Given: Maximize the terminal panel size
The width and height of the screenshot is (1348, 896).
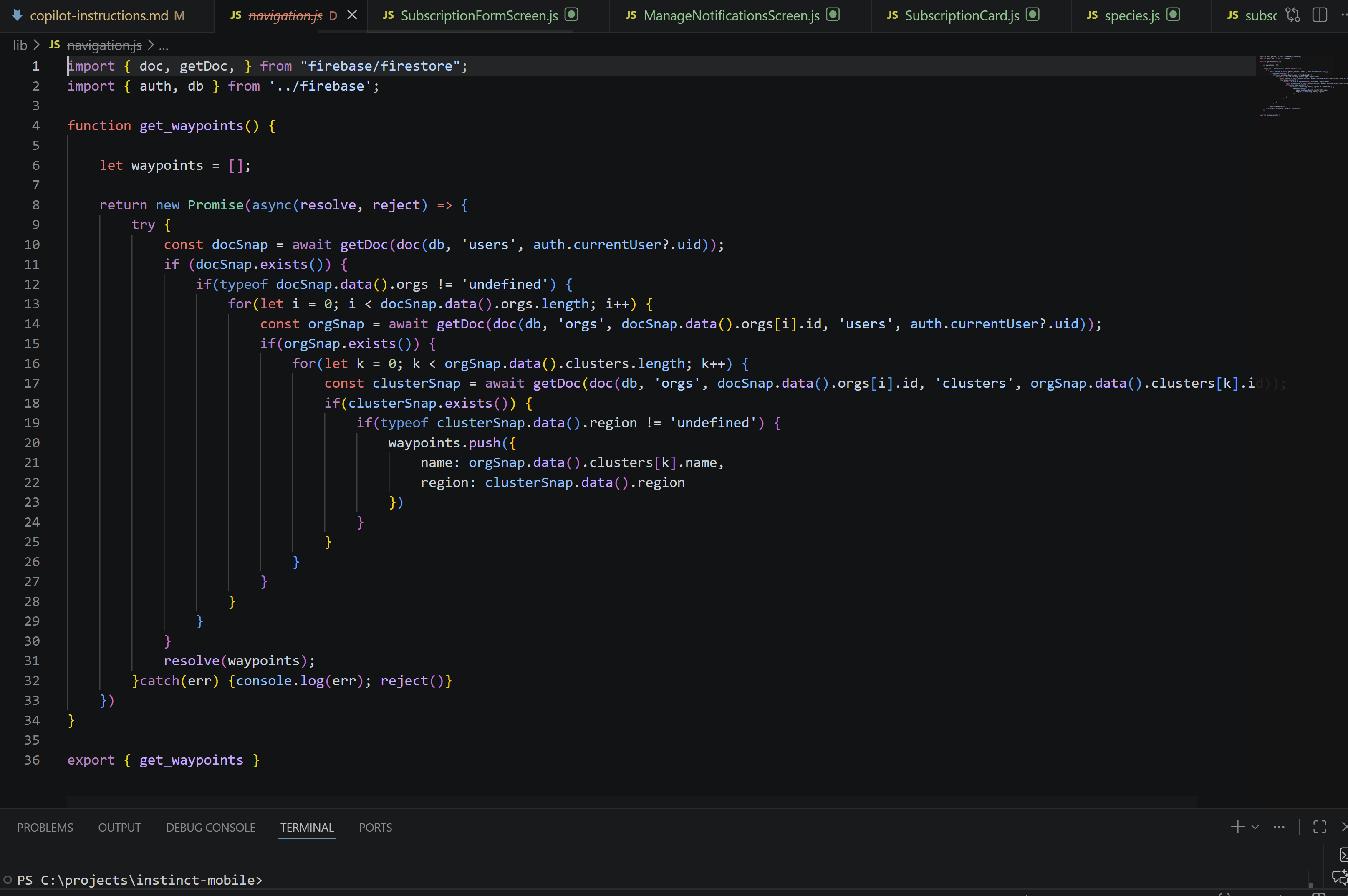Looking at the screenshot, I should coord(1320,827).
